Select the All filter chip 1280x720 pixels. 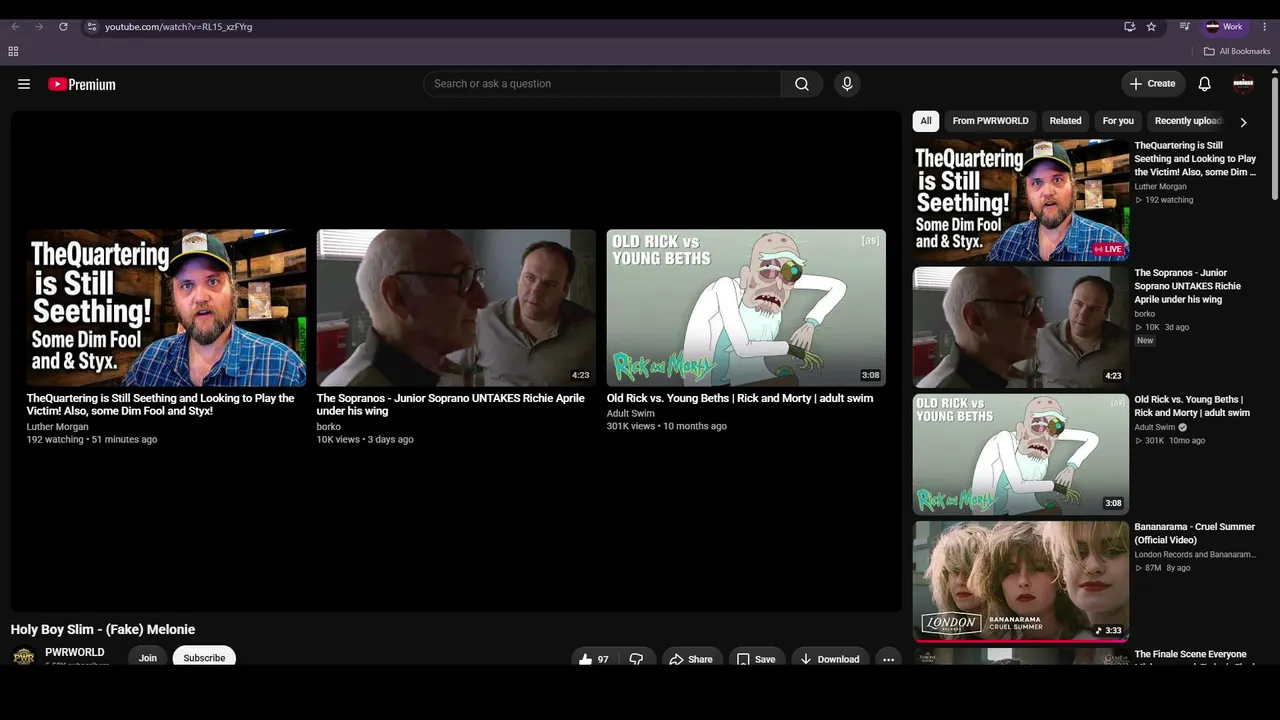926,121
